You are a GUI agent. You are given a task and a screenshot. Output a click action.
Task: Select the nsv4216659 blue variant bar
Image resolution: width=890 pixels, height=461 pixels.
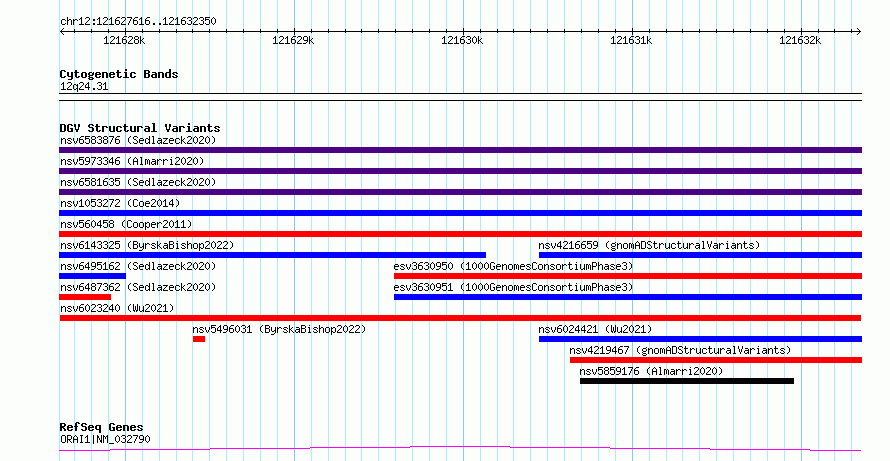[x=700, y=255]
